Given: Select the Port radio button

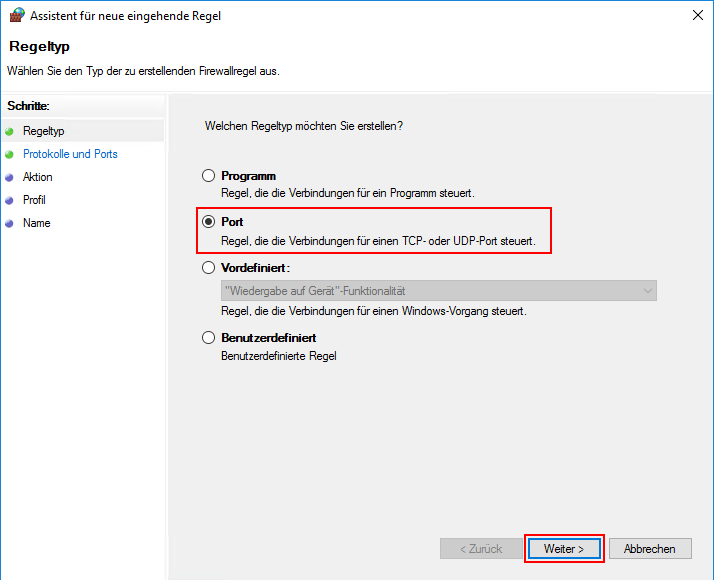Looking at the screenshot, I should [x=209, y=222].
